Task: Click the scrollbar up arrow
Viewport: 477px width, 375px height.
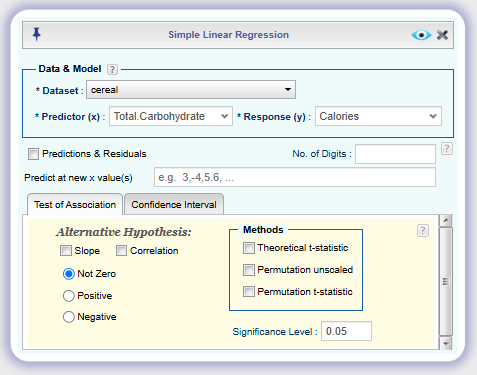Action: tap(446, 221)
